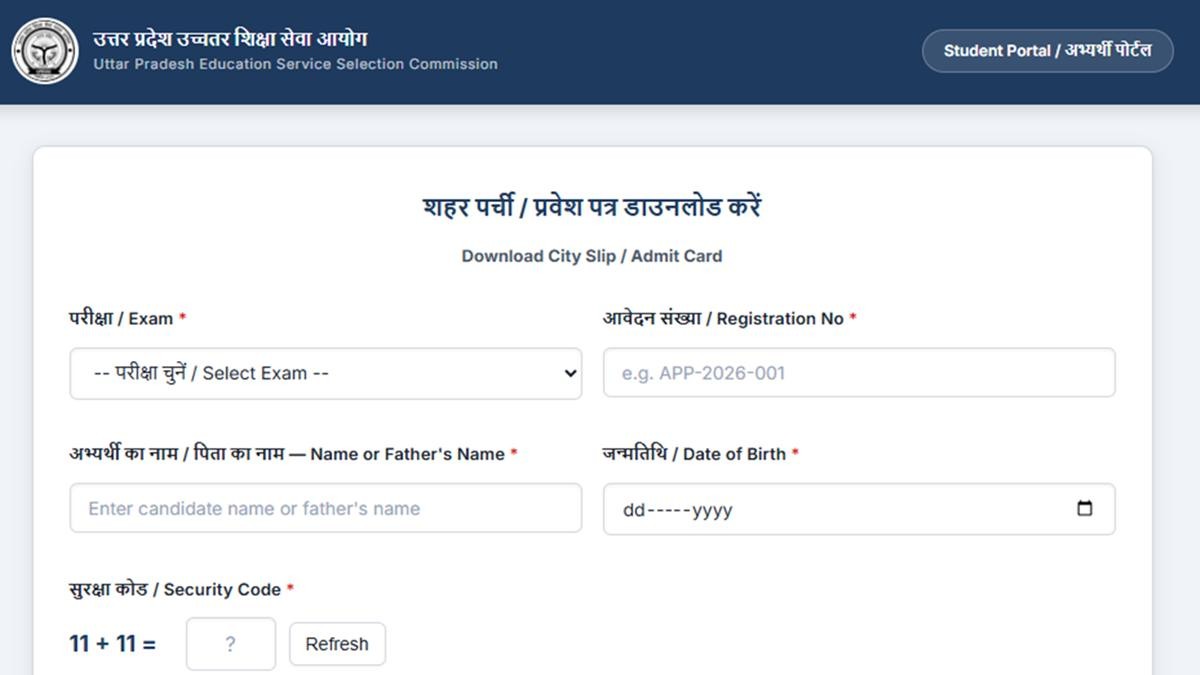Click the security code answer box
Image resolution: width=1200 pixels, height=675 pixels.
230,644
